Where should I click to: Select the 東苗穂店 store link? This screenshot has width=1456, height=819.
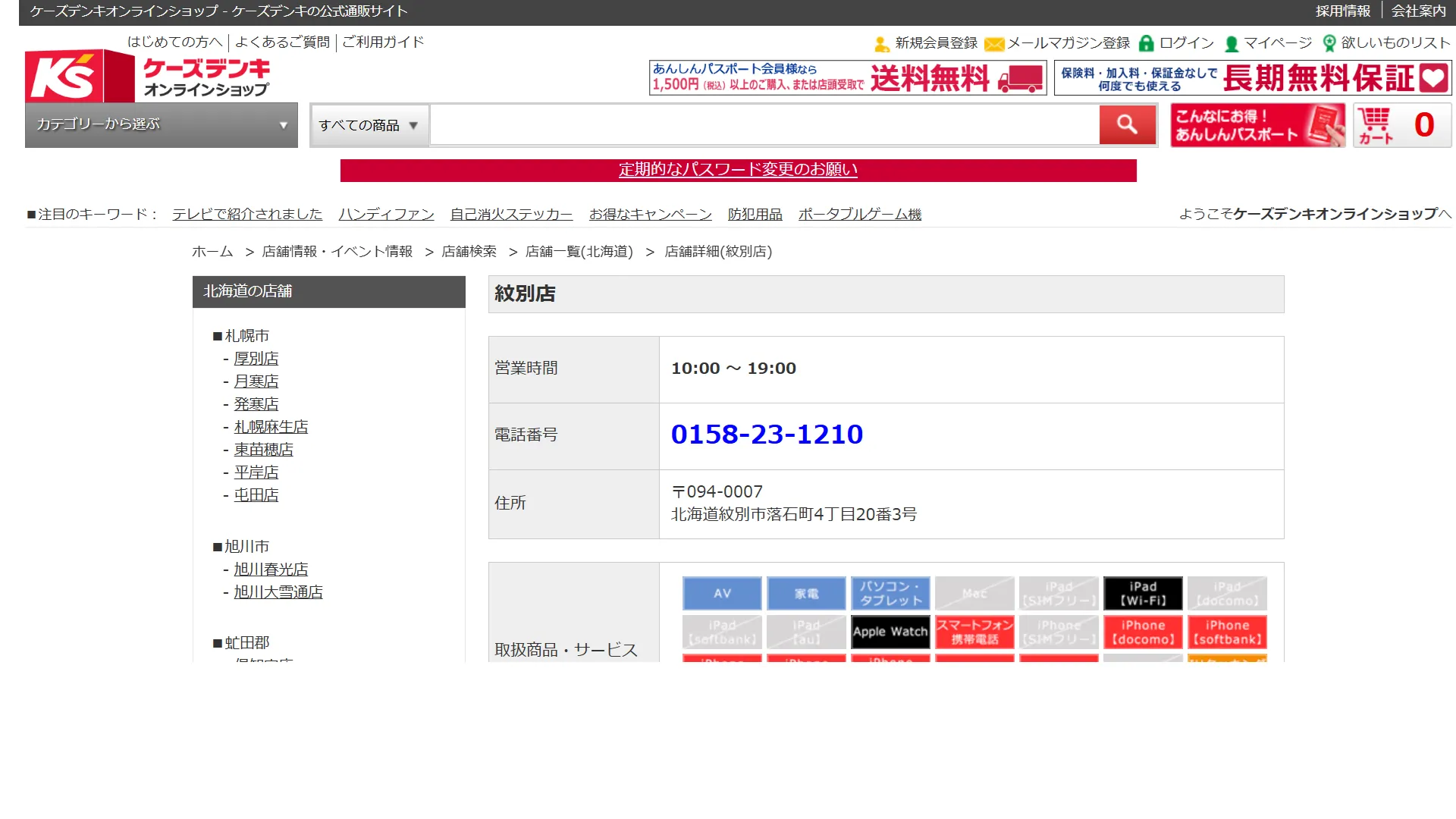(x=263, y=450)
